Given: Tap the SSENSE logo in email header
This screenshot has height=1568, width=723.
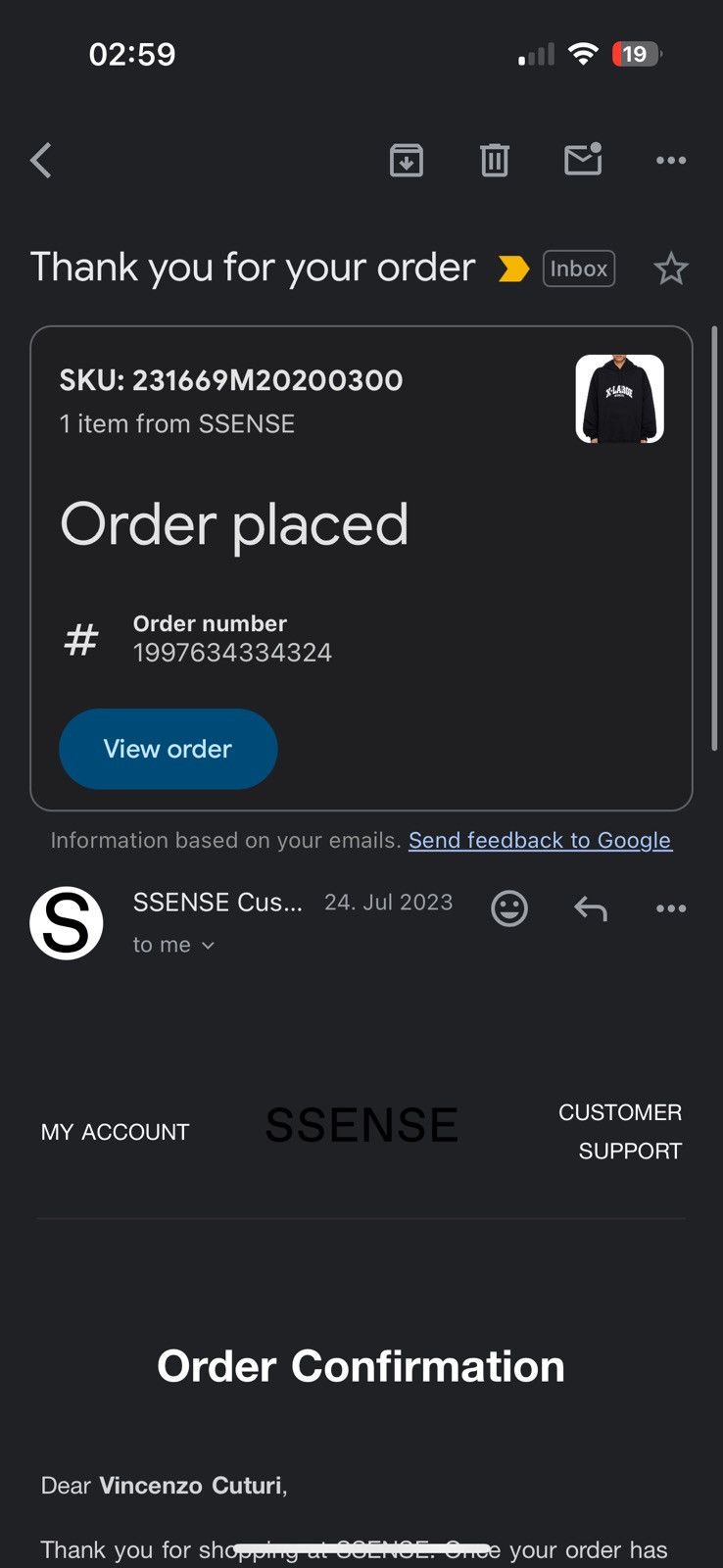Looking at the screenshot, I should 361,1125.
